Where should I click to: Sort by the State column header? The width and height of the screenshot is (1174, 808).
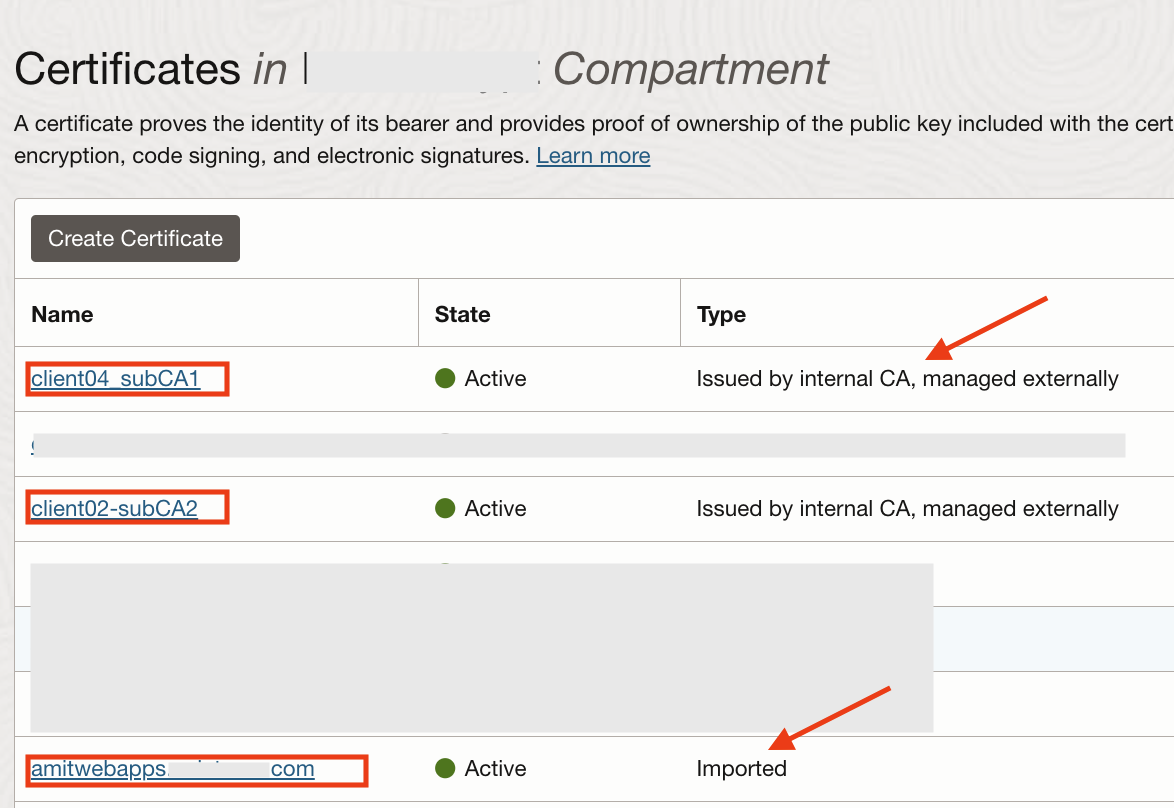point(462,314)
